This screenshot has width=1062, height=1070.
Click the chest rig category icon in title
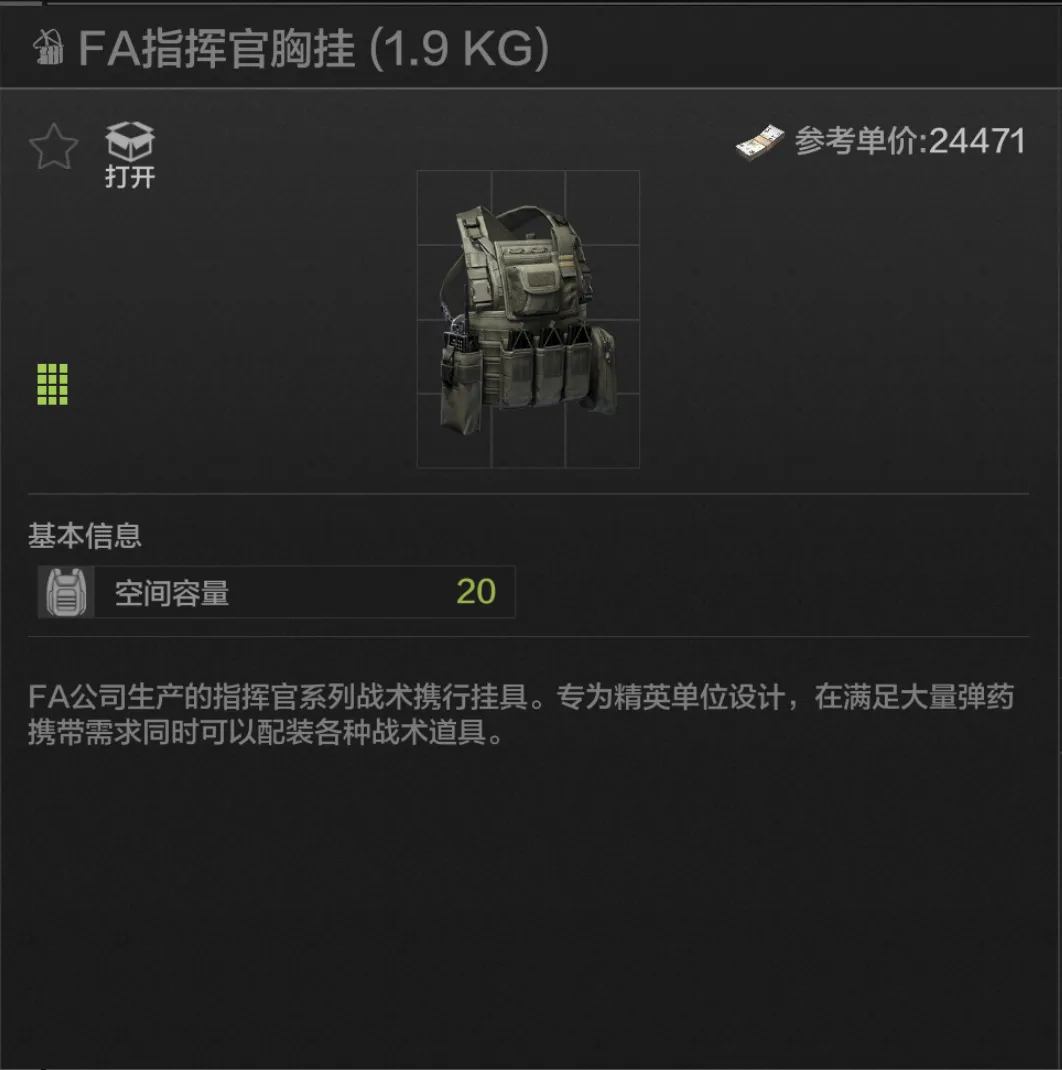48,48
